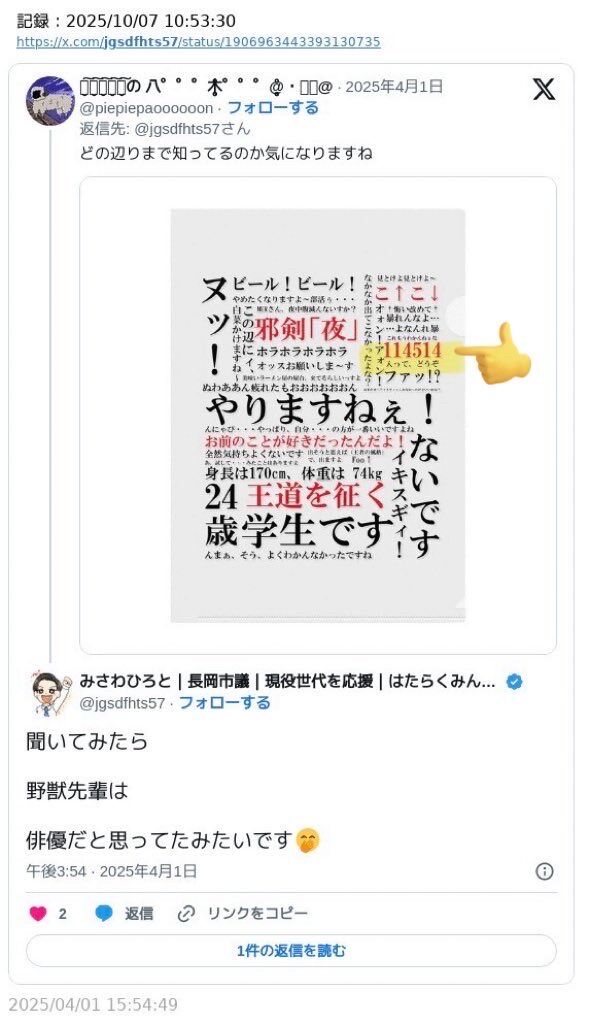
Task: Click the info circle icon
Action: (x=544, y=871)
